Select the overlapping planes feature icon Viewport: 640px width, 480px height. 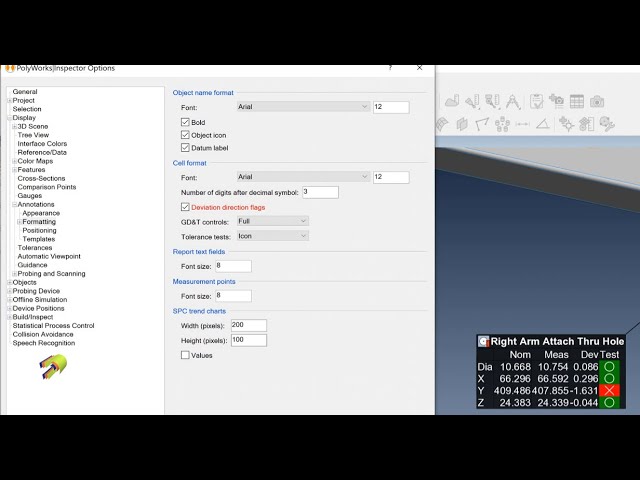pos(462,124)
